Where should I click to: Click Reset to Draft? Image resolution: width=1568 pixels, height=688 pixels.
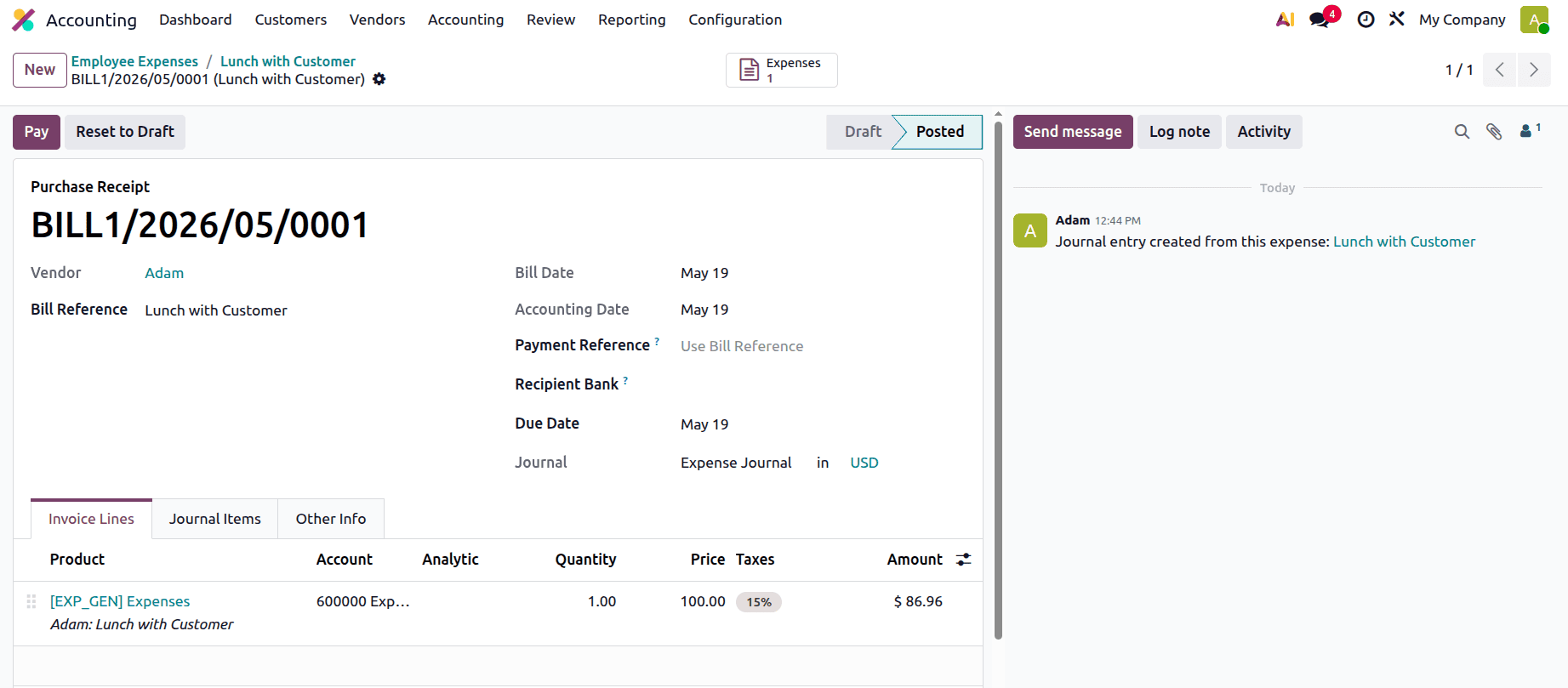[x=125, y=132]
